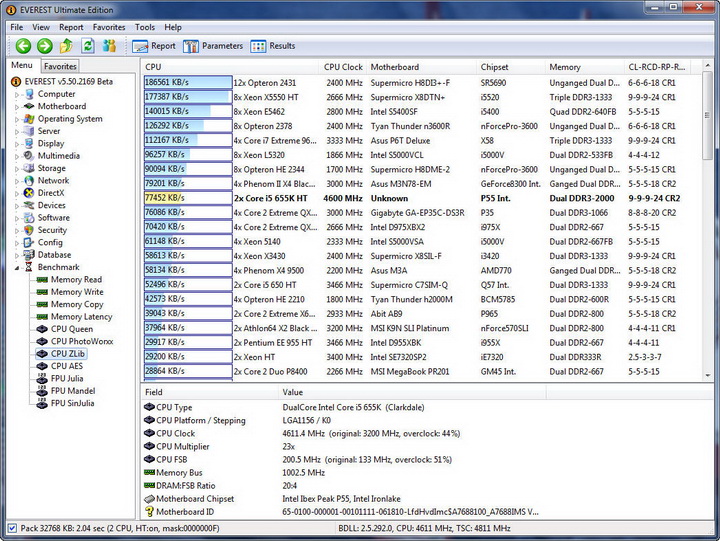
Task: Select the Computer tree node icon
Action: tap(29, 94)
